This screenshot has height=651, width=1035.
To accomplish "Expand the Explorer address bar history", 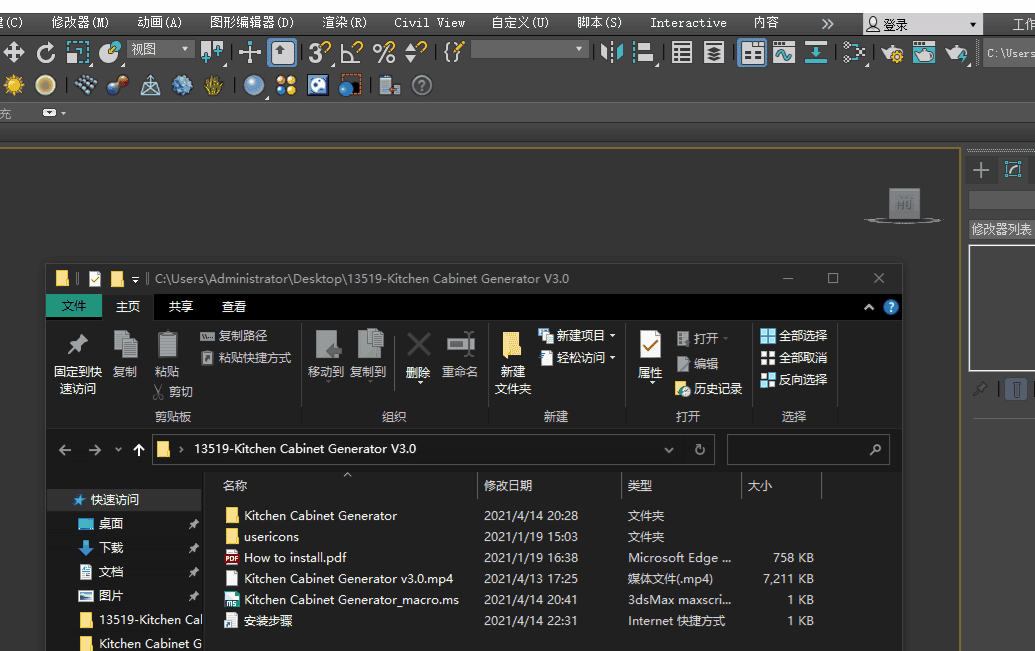I will [x=669, y=450].
